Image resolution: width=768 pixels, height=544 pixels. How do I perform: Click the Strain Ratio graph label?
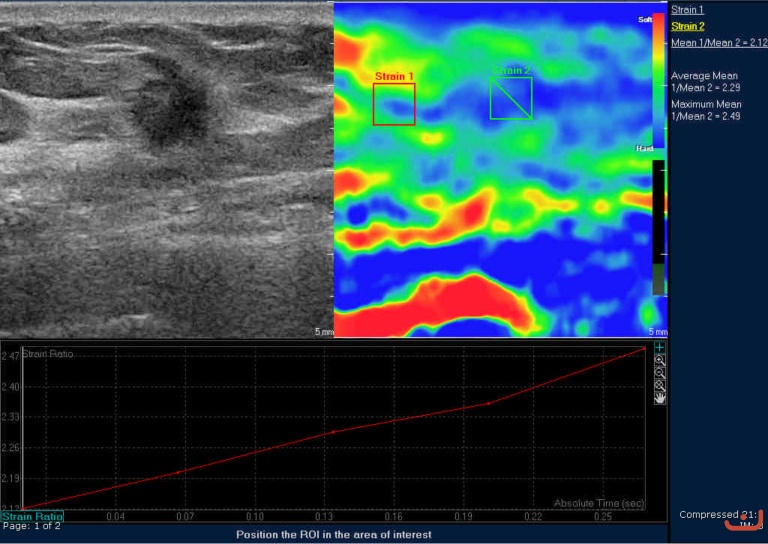(31, 516)
